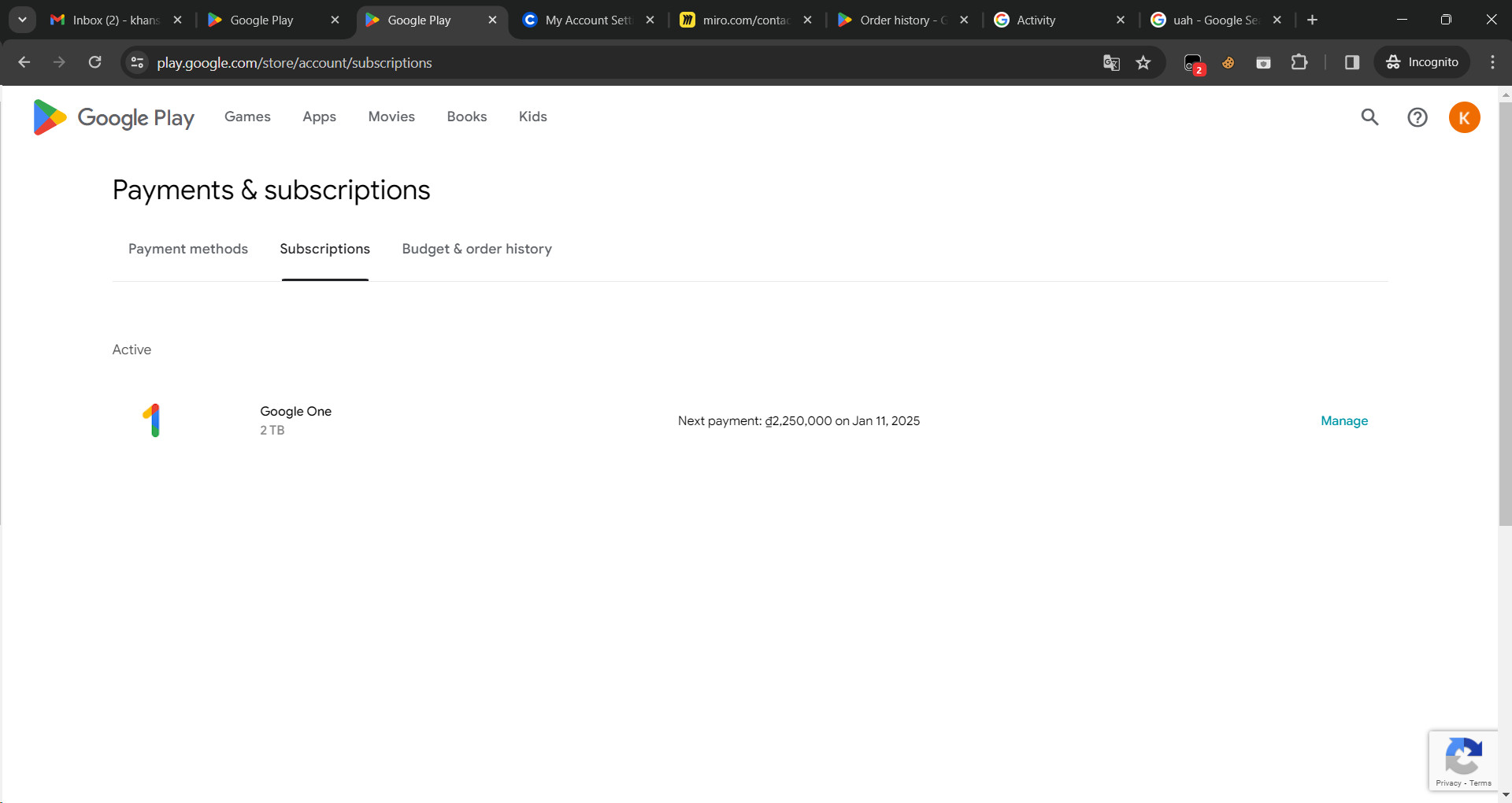Click the Google Play logo
The image size is (1512, 803).
tap(113, 117)
